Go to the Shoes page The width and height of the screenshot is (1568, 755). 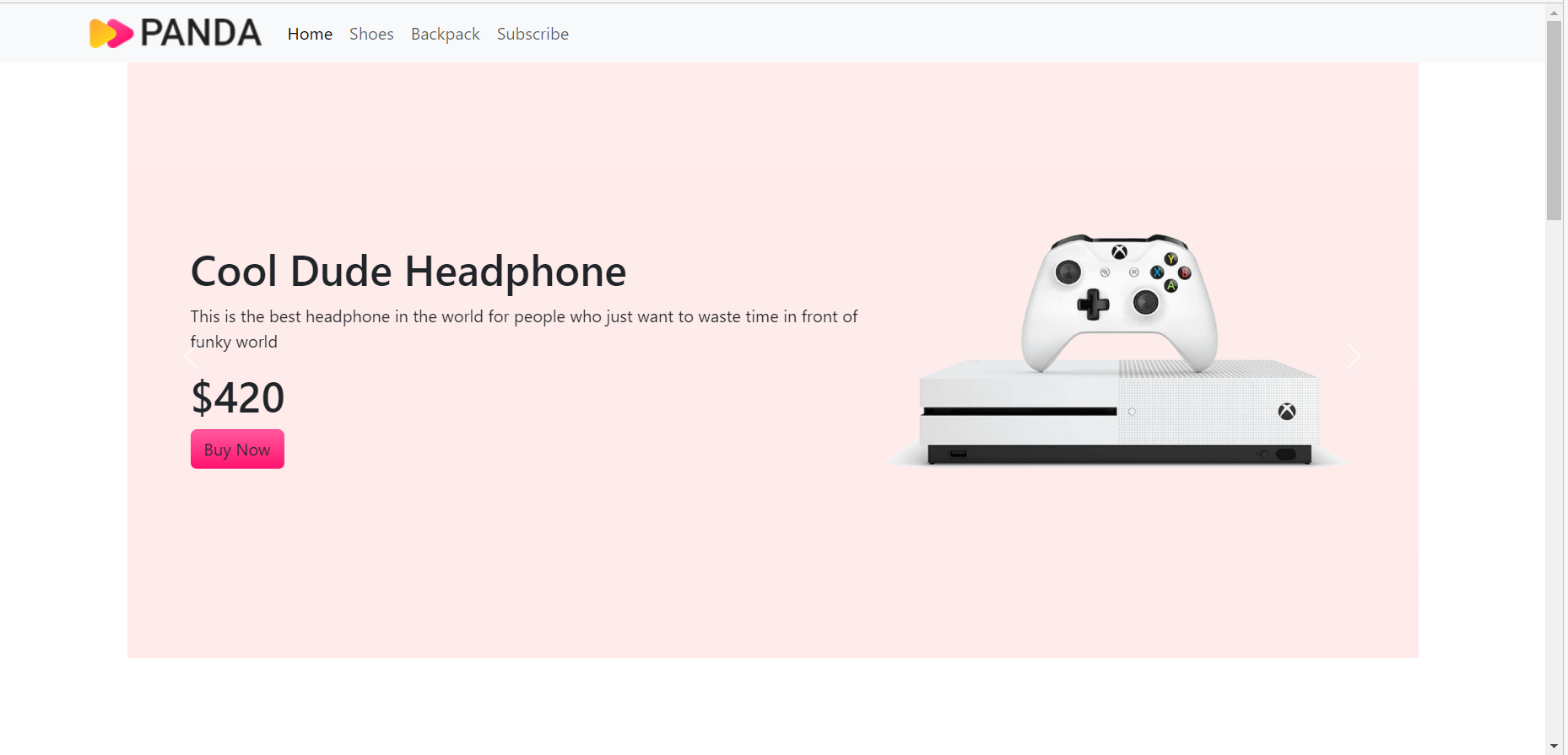point(371,34)
